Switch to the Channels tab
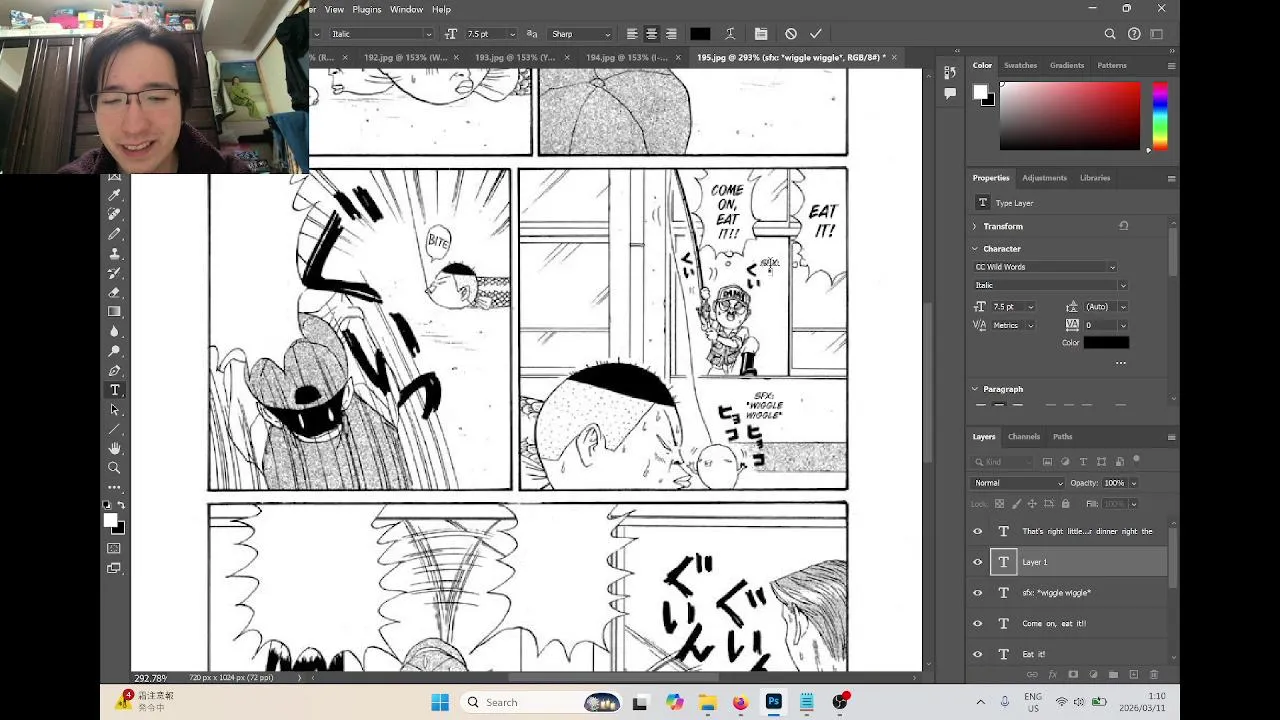 pos(1024,437)
